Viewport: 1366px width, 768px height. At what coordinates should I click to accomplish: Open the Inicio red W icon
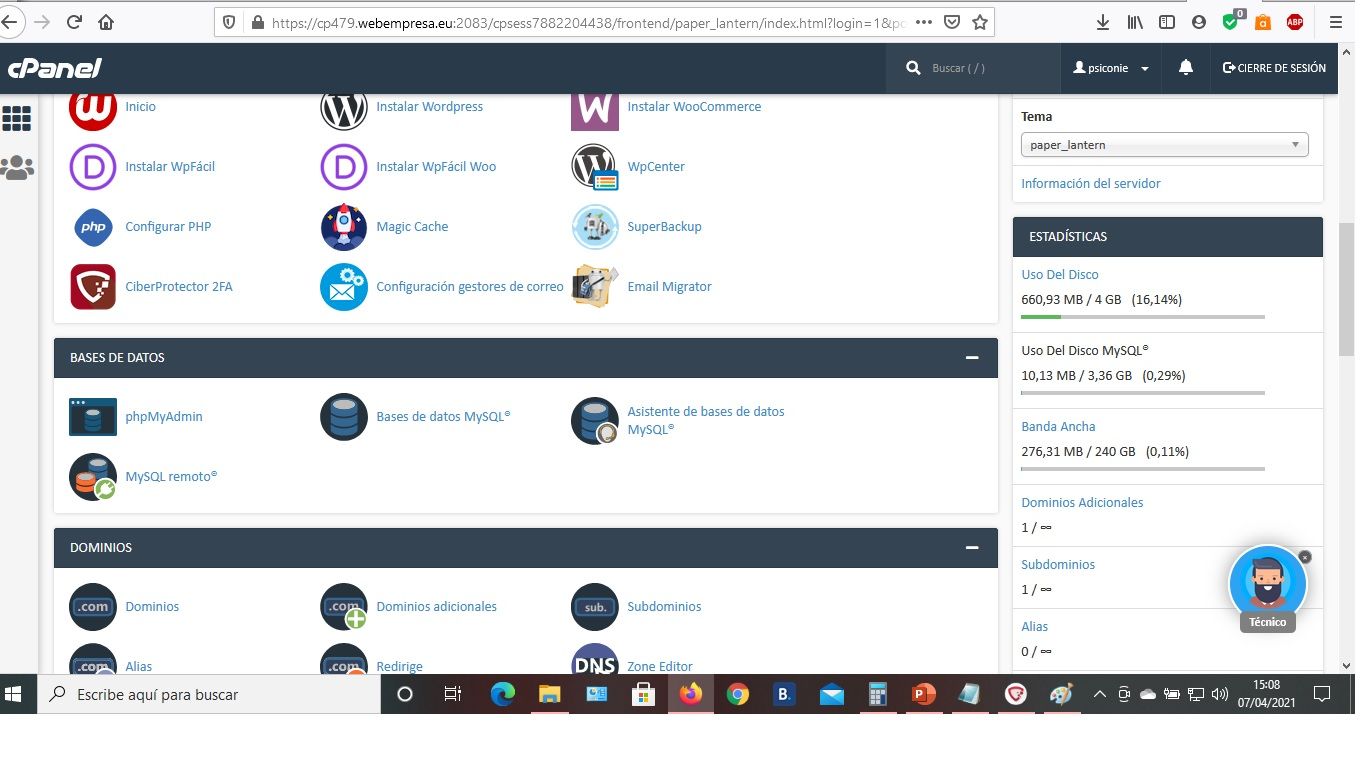[x=93, y=108]
